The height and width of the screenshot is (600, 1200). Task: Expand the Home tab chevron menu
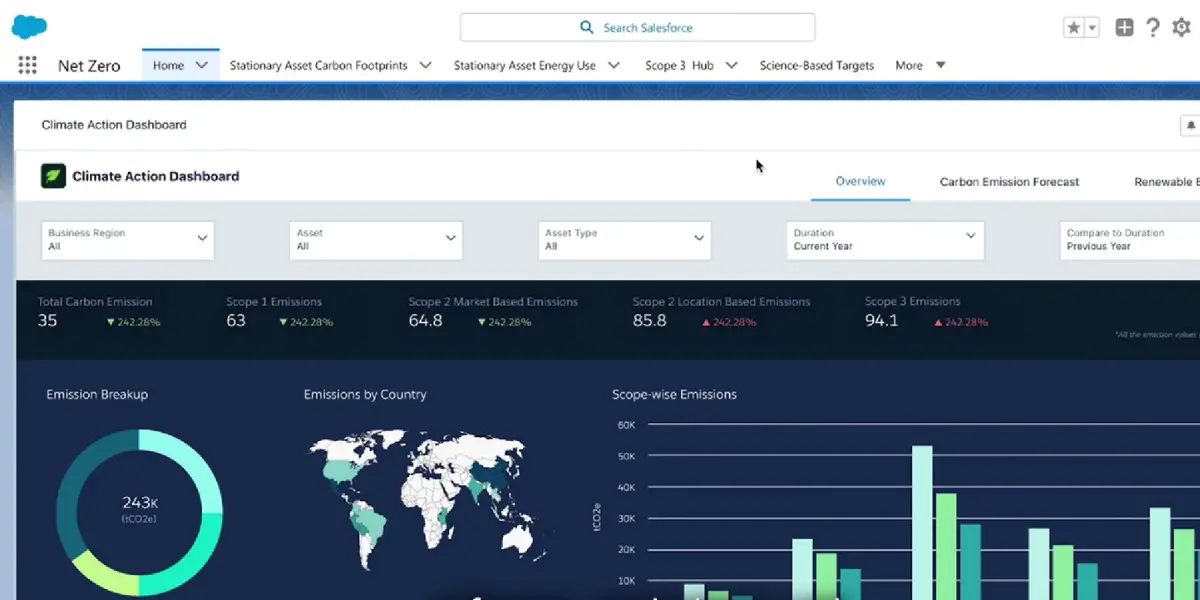pos(202,65)
